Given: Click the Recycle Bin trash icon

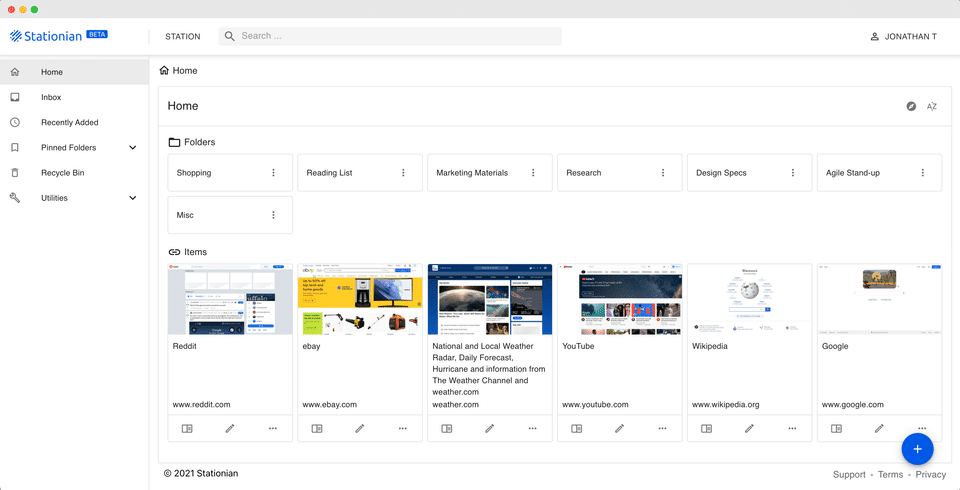Looking at the screenshot, I should pyautogui.click(x=15, y=173).
